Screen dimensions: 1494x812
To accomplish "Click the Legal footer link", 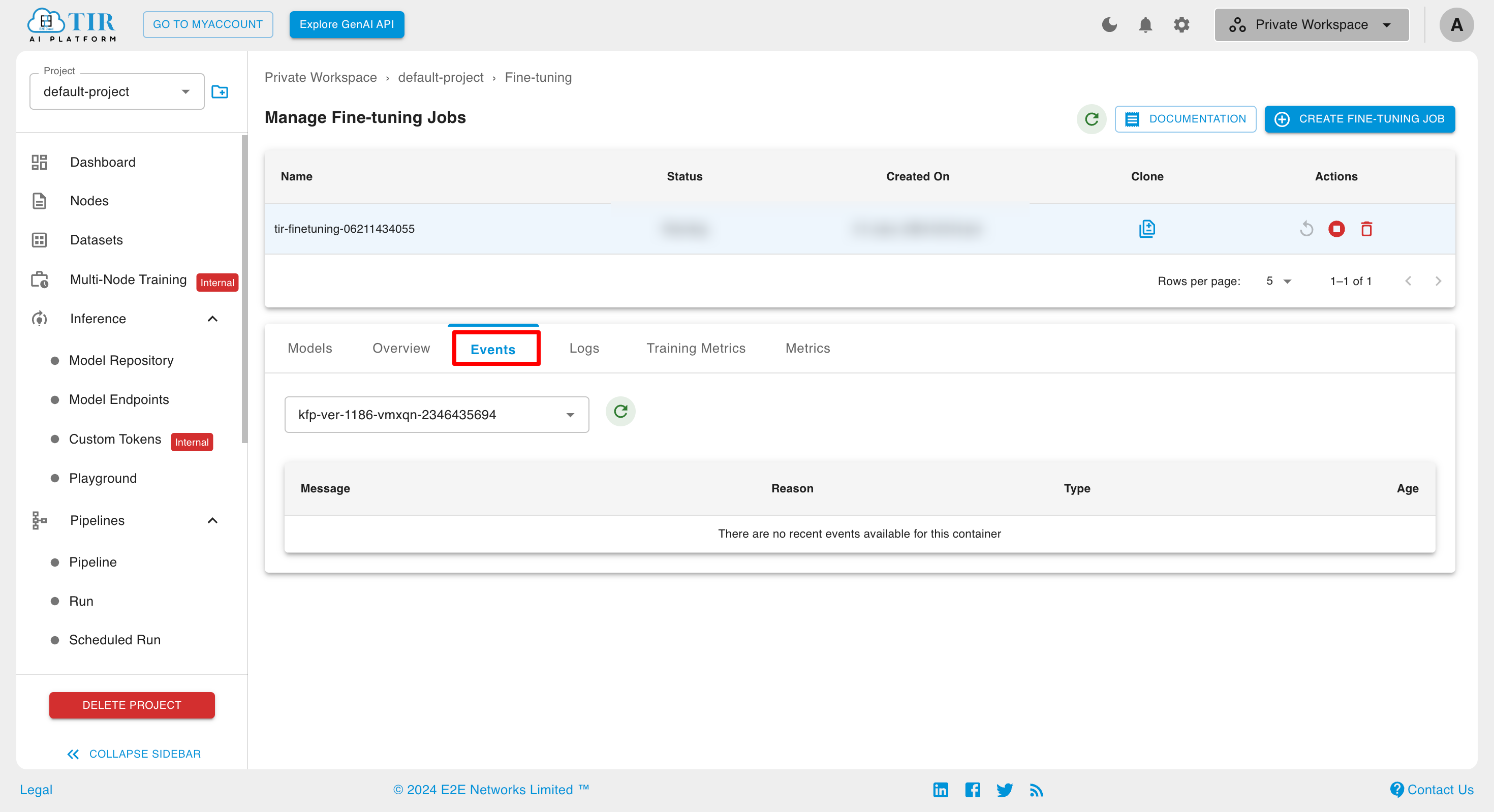I will (36, 789).
